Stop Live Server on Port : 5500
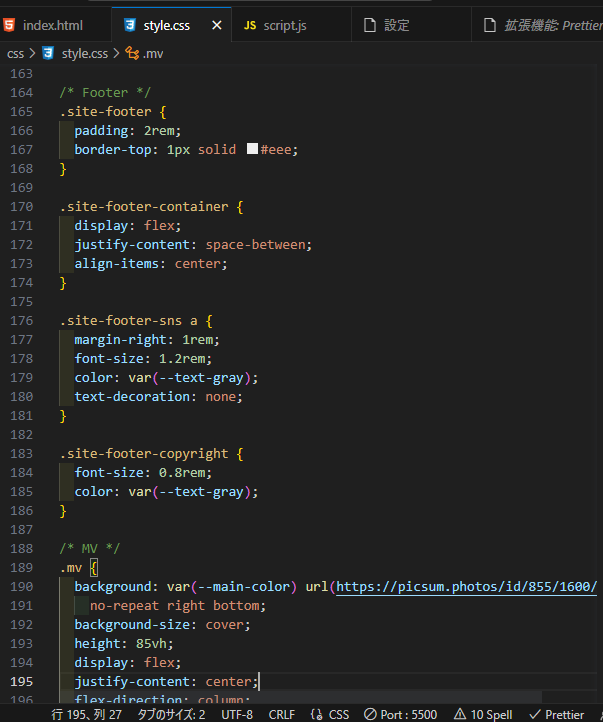Viewport: 603px width, 722px height. [400, 715]
